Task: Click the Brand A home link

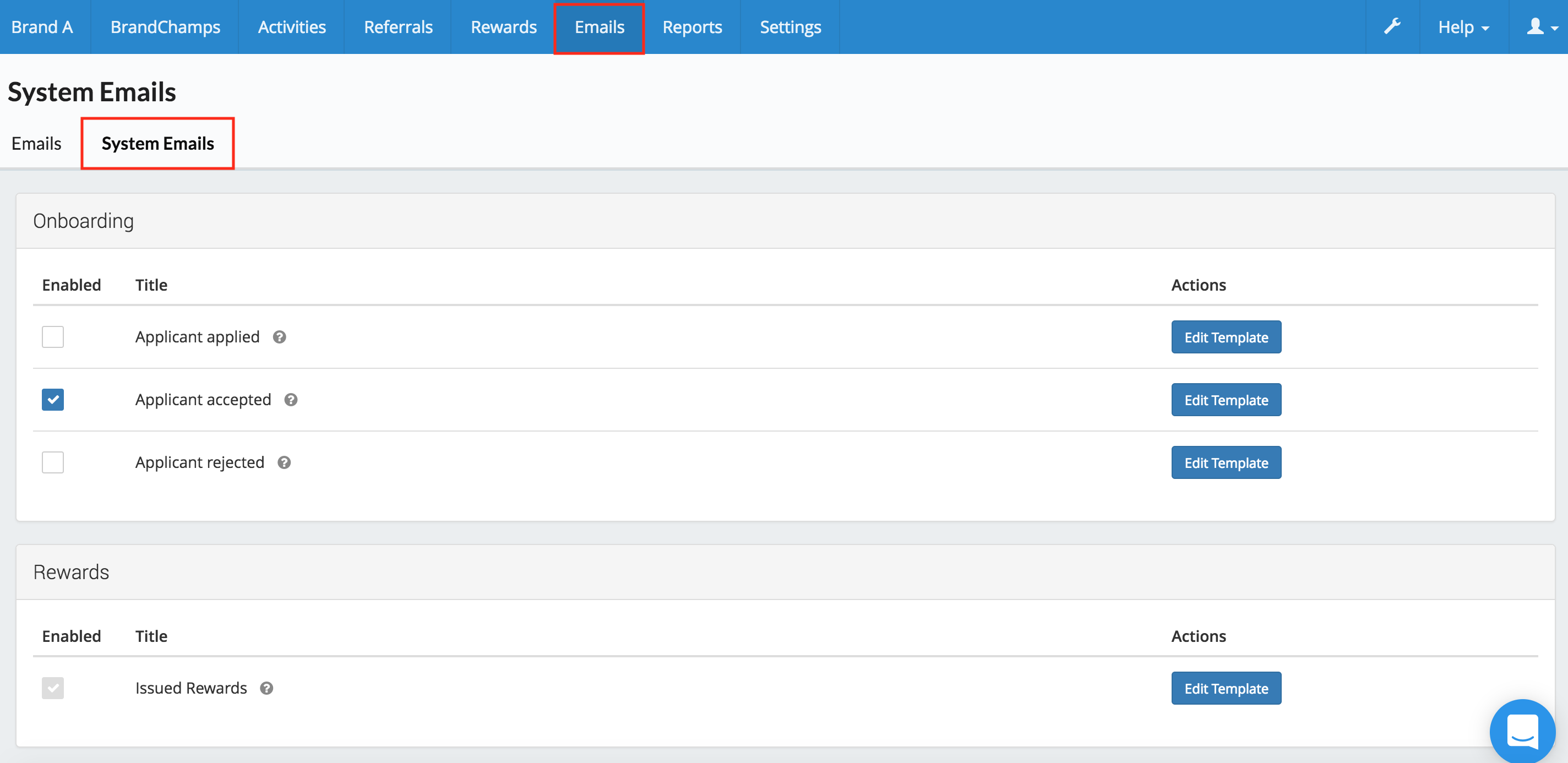Action: (42, 26)
